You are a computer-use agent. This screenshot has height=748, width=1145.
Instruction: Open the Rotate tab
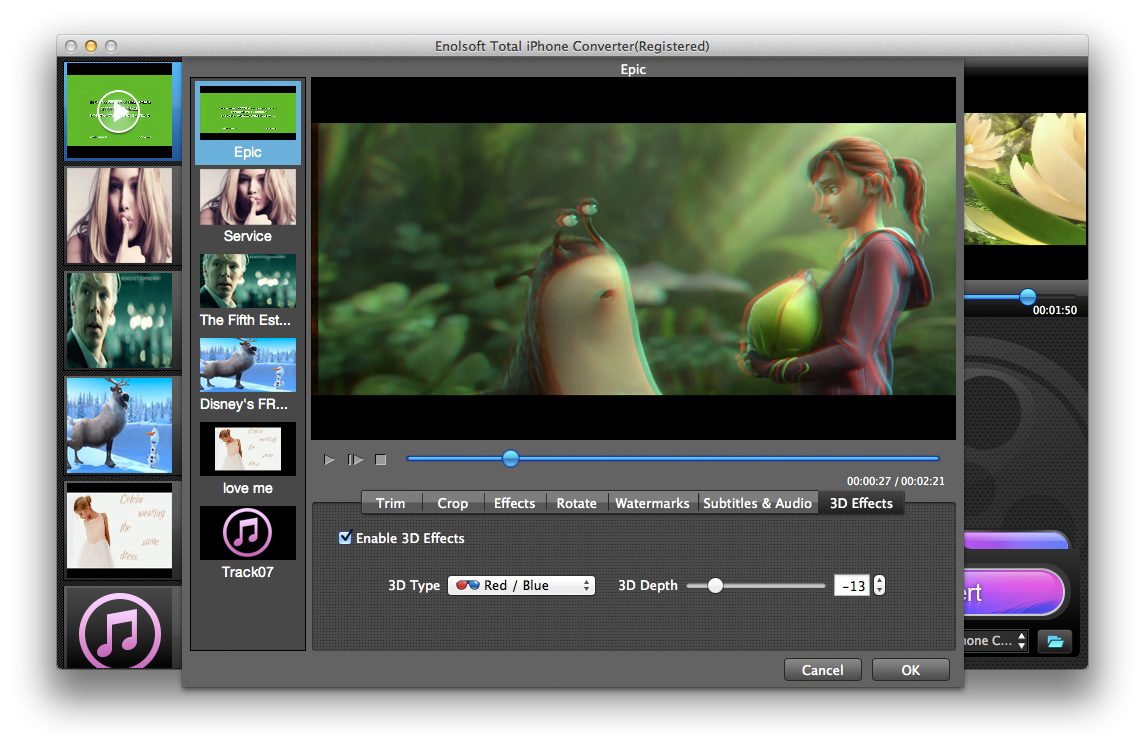(576, 503)
